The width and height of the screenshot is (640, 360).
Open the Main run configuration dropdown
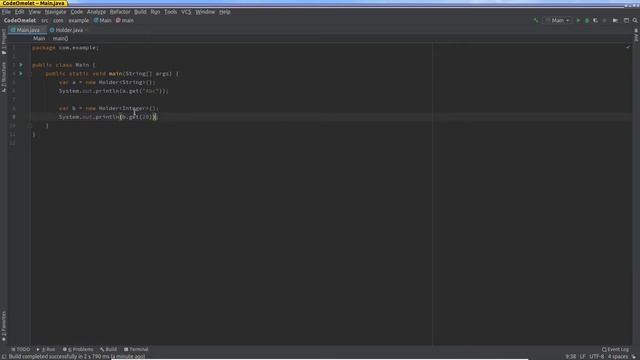[x=557, y=20]
